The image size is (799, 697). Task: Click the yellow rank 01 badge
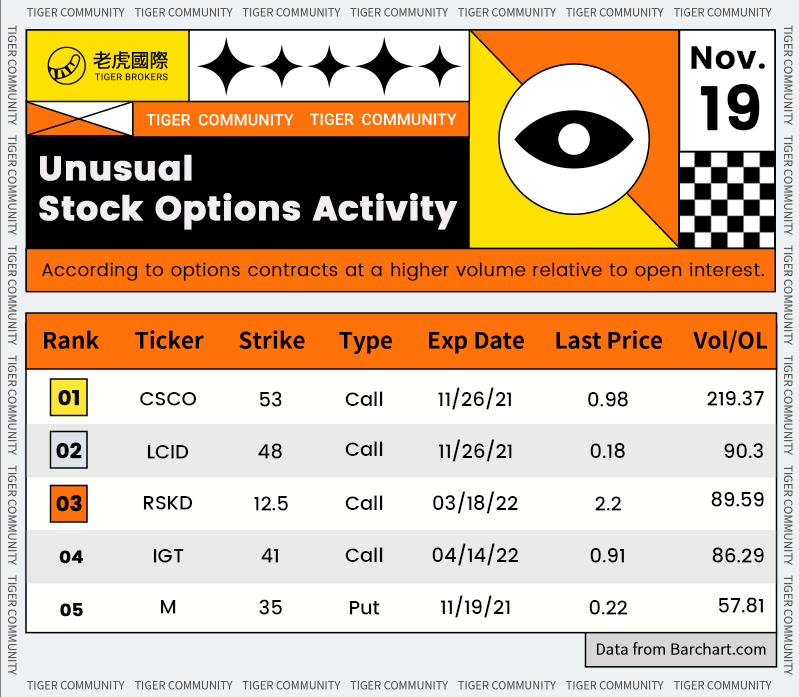click(x=69, y=399)
